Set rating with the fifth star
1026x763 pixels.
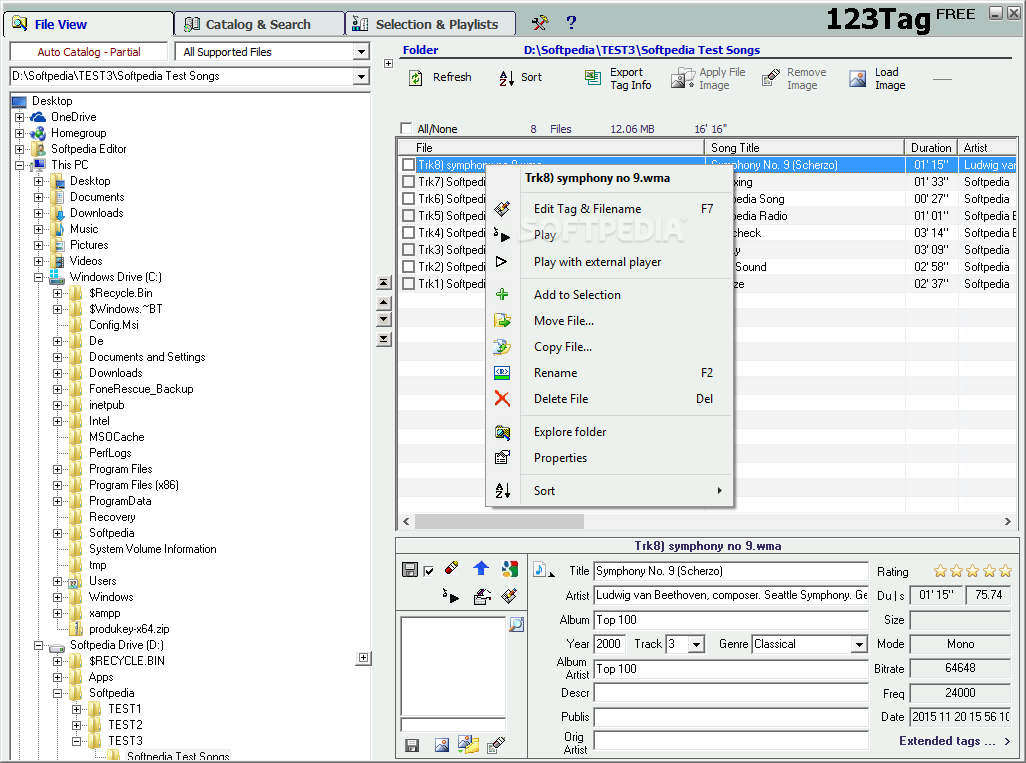pos(1005,571)
